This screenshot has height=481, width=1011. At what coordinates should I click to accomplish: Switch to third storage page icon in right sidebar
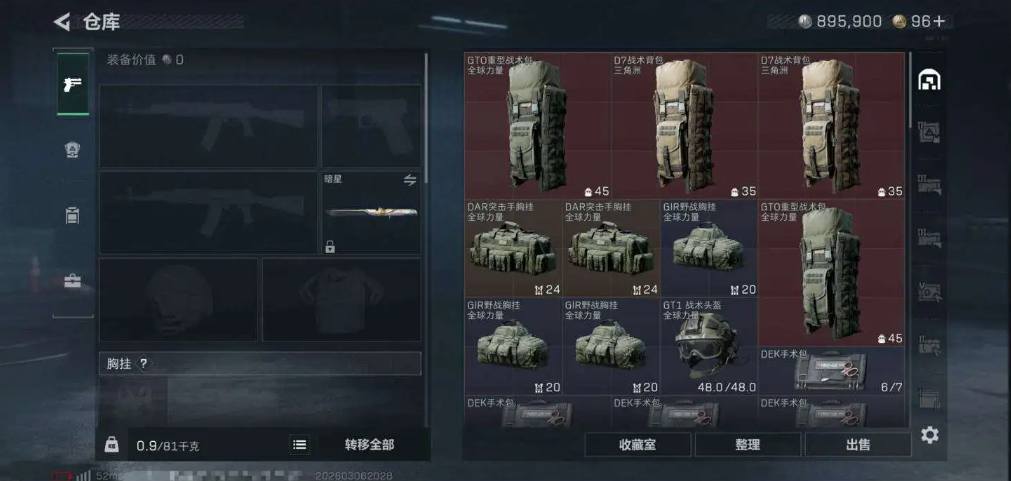coord(929,185)
